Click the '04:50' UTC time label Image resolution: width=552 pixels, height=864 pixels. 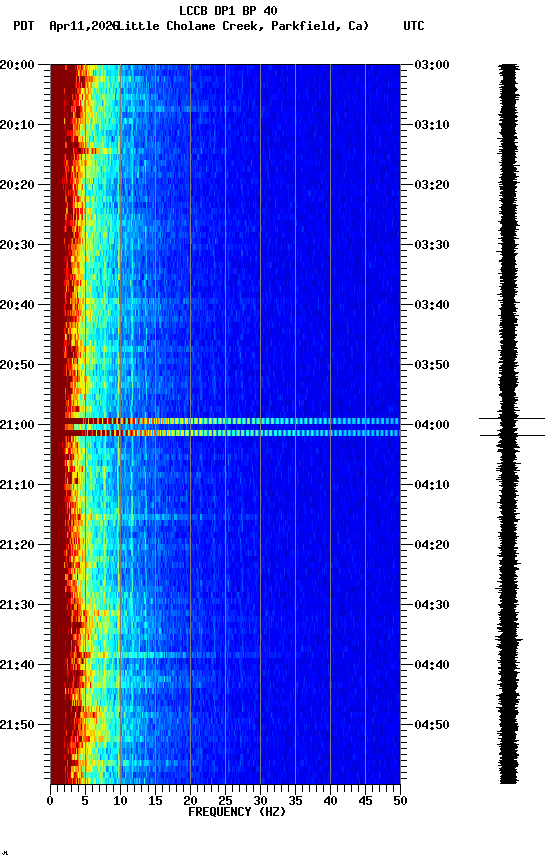pyautogui.click(x=432, y=725)
